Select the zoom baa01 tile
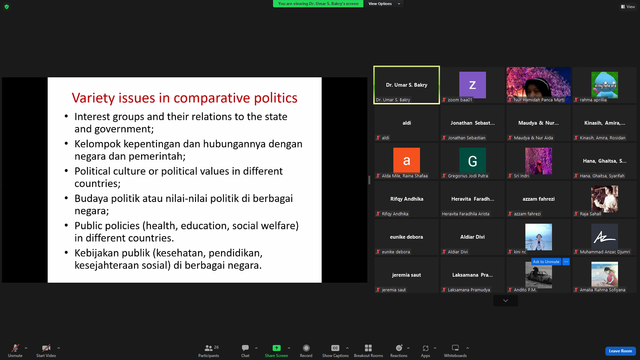The image size is (640, 360). tap(472, 85)
